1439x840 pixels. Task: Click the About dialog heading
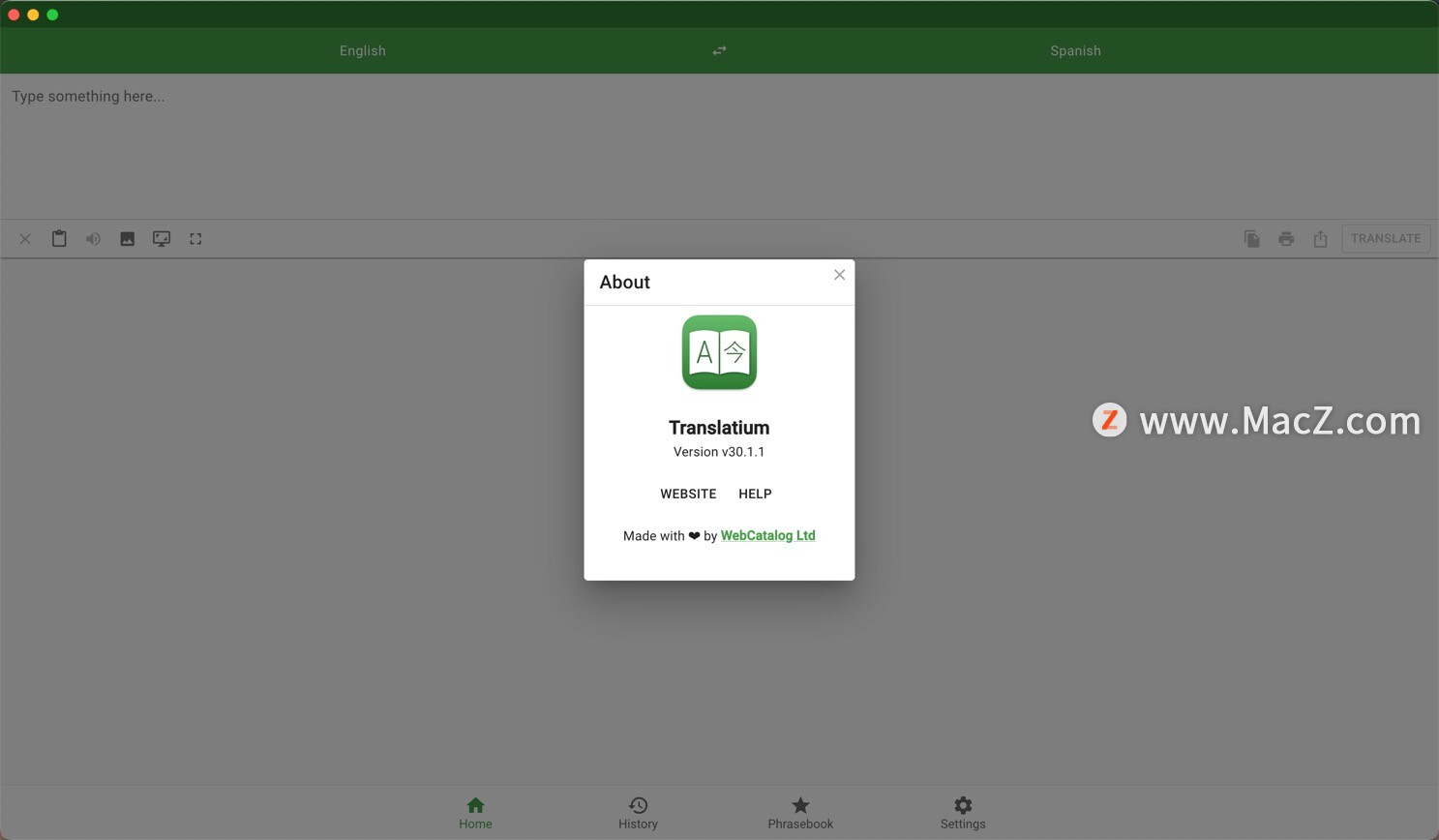[x=624, y=282]
